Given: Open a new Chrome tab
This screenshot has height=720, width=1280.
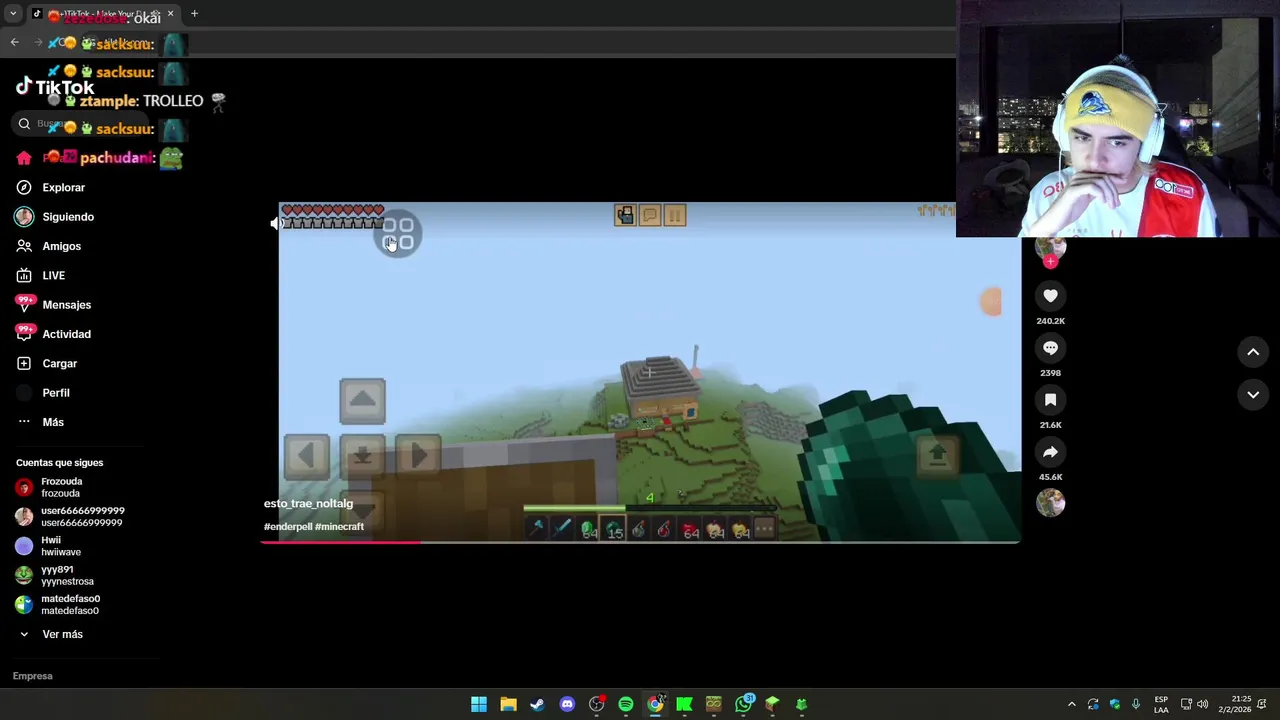Looking at the screenshot, I should (x=194, y=14).
